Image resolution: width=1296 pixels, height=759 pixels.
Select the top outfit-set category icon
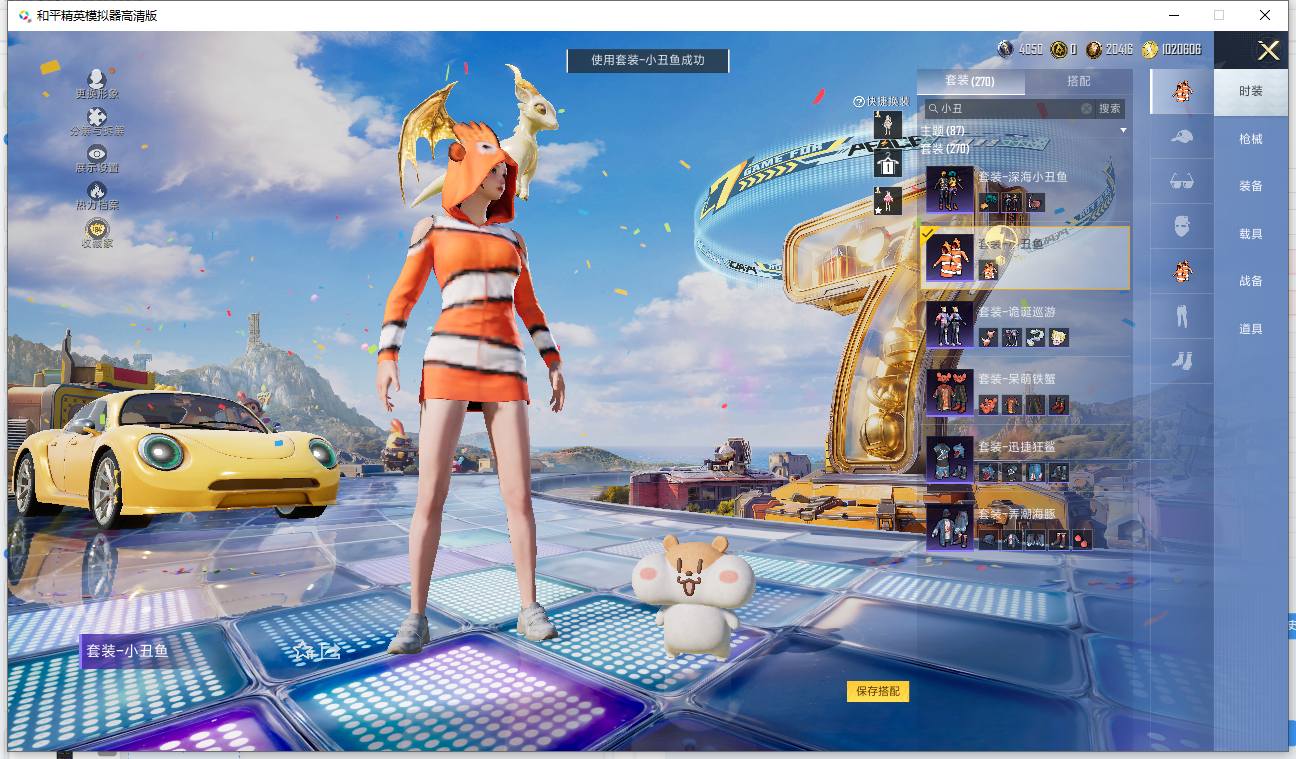pyautogui.click(x=1182, y=91)
